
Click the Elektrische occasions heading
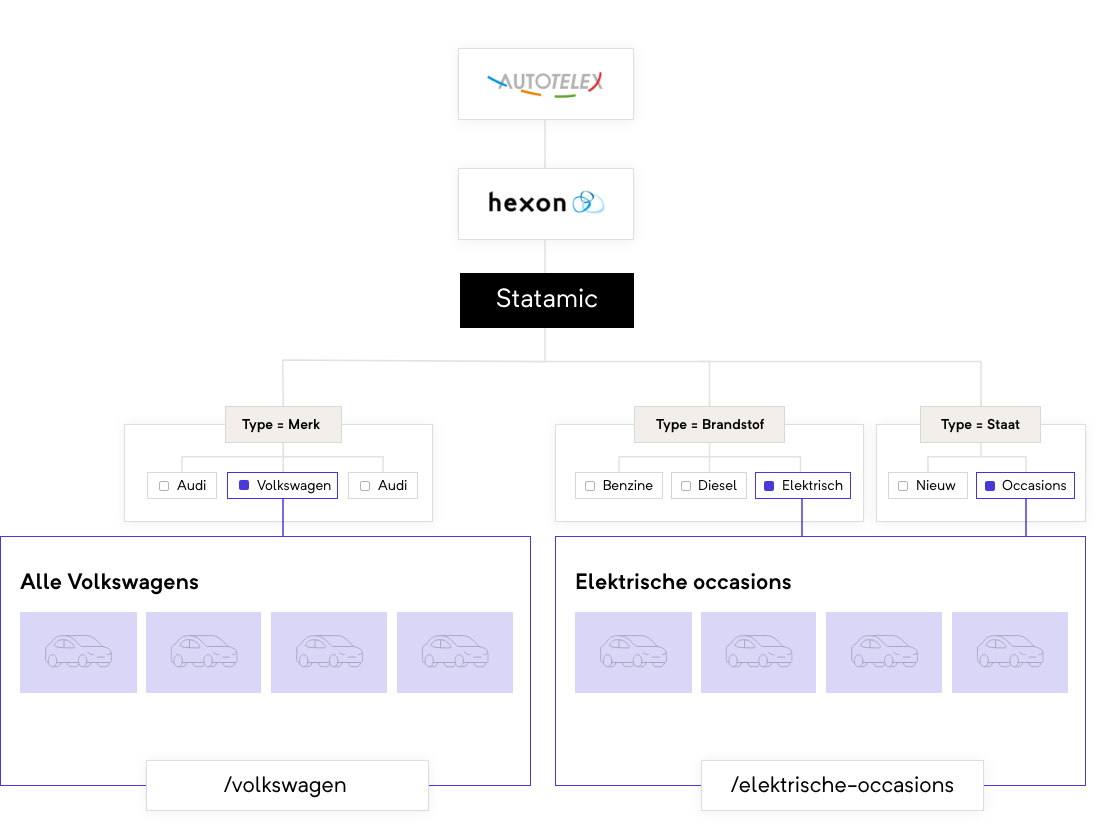(x=683, y=582)
